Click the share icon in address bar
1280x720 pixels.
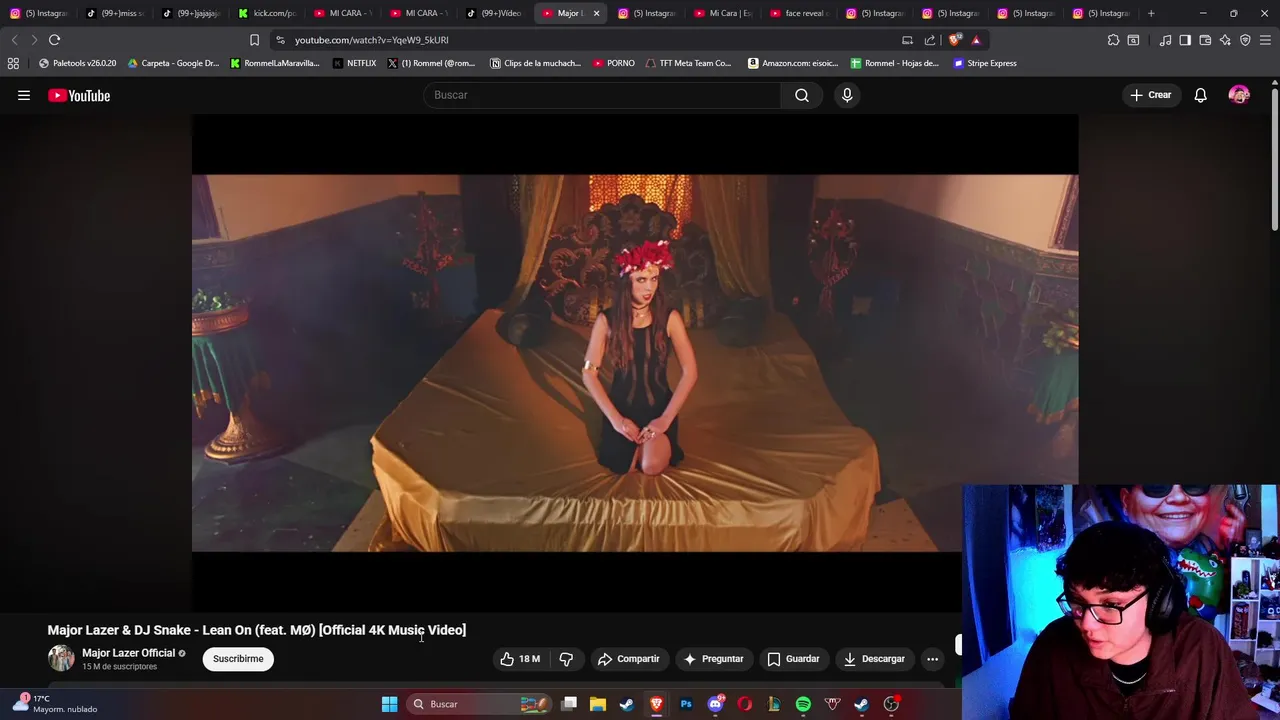[930, 40]
